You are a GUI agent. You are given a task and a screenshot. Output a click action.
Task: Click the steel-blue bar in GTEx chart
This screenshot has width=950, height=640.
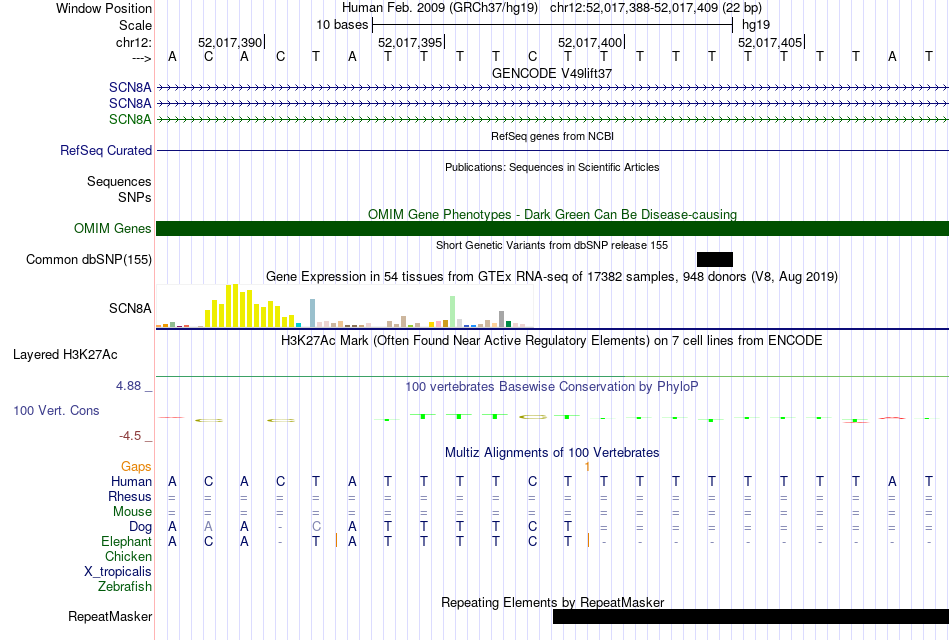(x=313, y=313)
